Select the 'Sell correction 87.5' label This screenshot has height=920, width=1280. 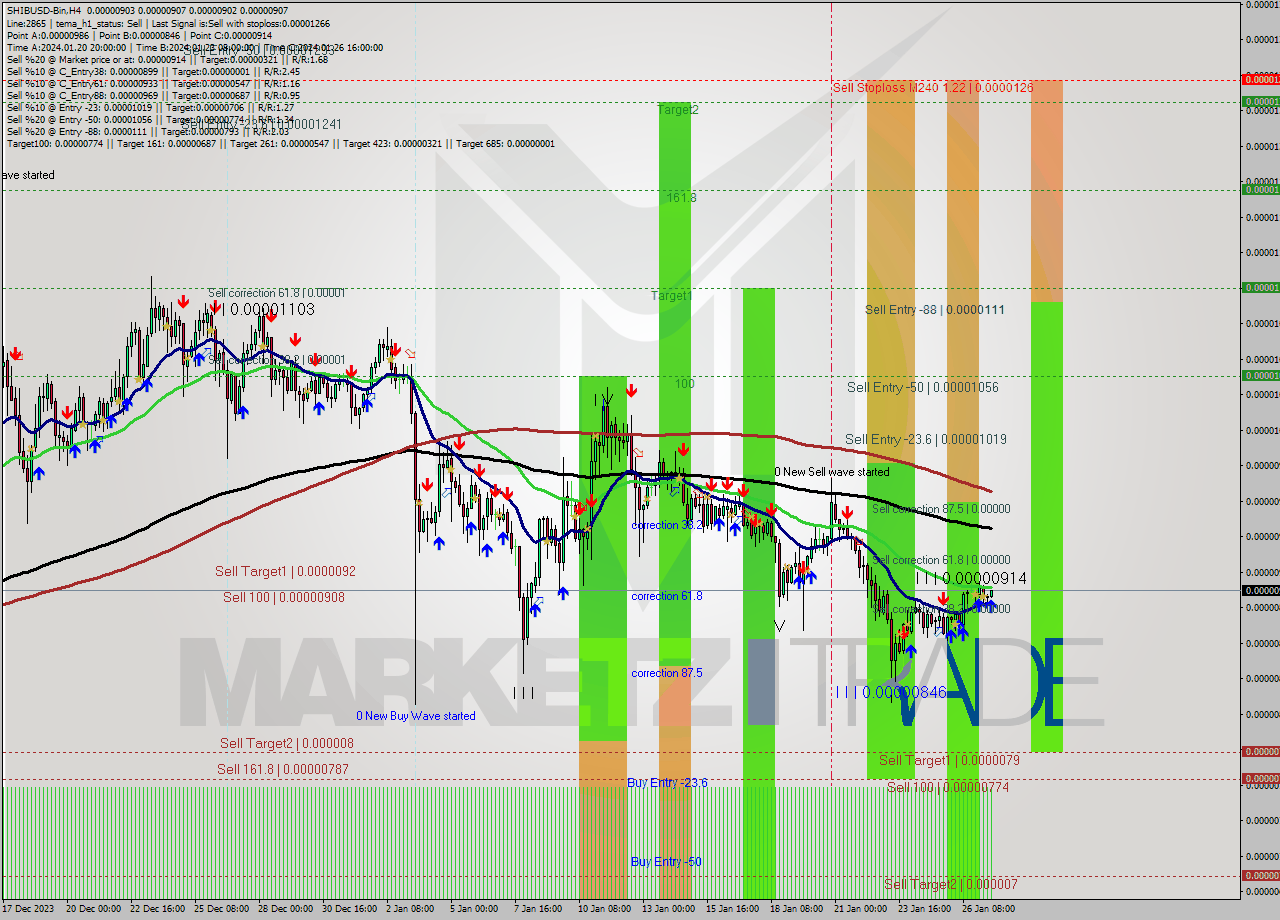click(x=941, y=509)
